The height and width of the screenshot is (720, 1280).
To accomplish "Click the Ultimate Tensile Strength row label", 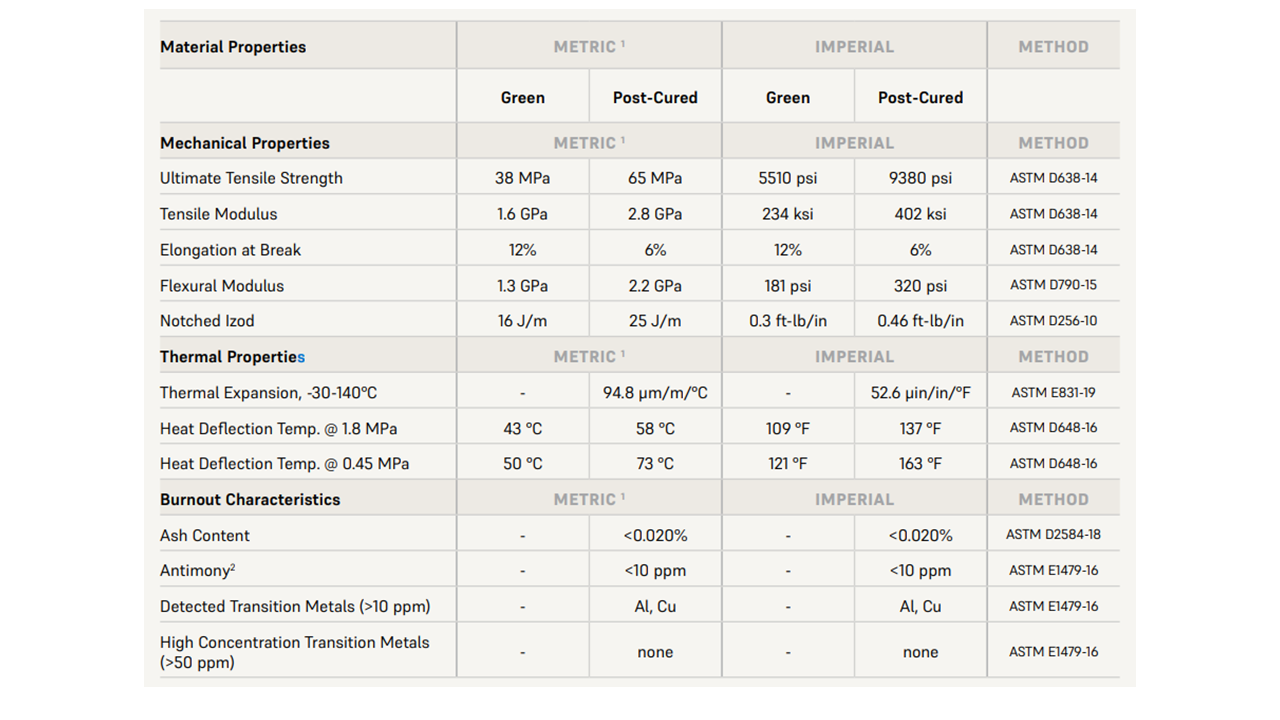I will click(x=251, y=178).
